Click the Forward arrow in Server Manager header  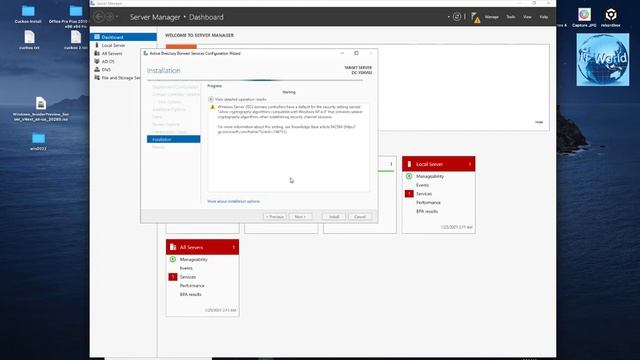click(109, 17)
